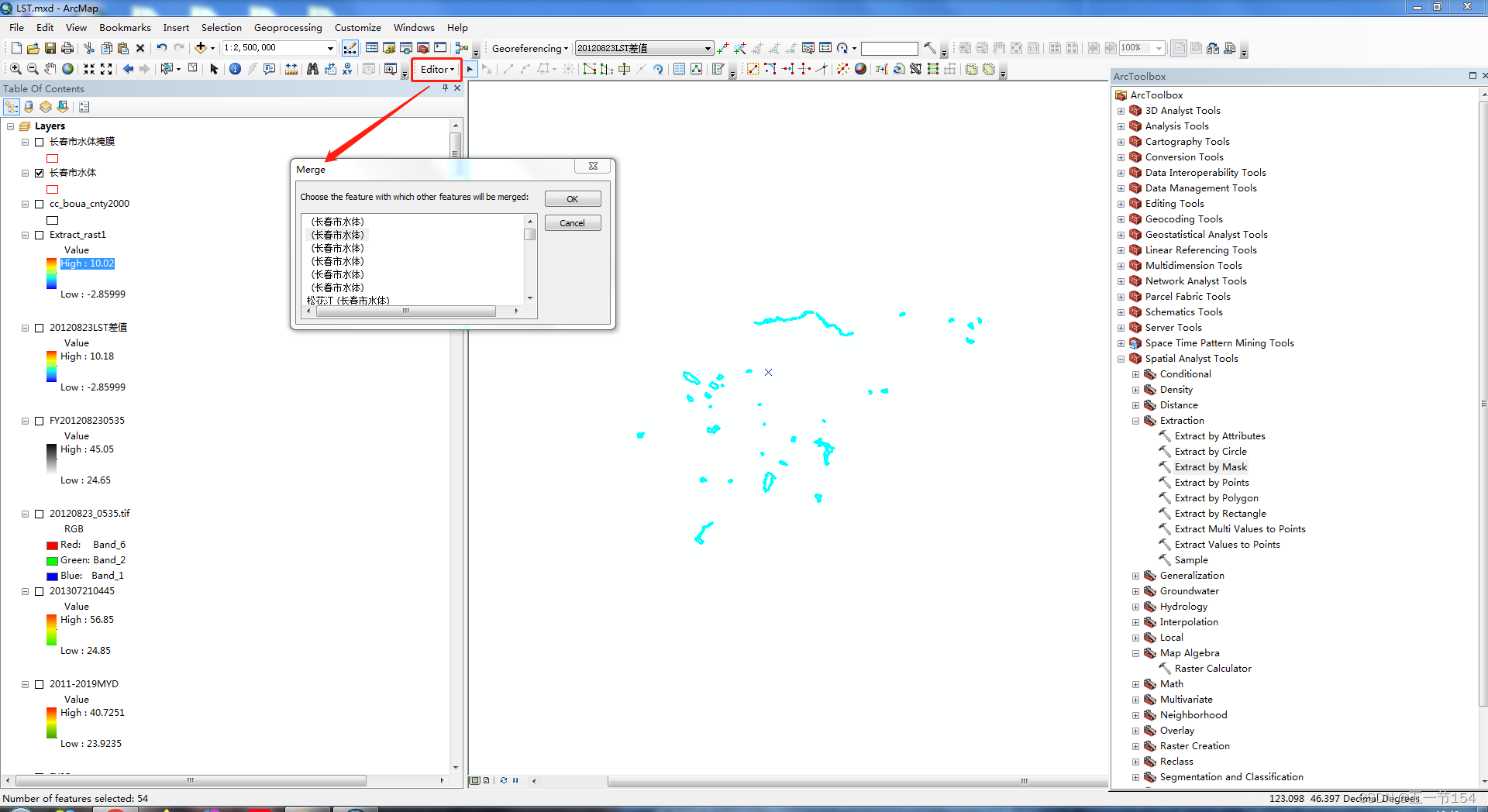The width and height of the screenshot is (1488, 812).
Task: Click the Extract_rast1 color ramp swatch
Action: pyautogui.click(x=52, y=274)
